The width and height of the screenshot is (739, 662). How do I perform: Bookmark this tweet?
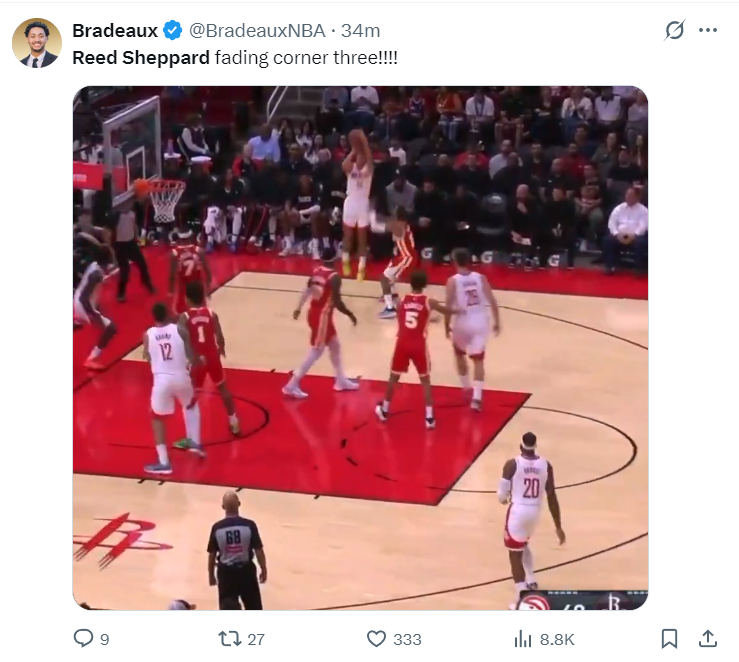click(669, 639)
